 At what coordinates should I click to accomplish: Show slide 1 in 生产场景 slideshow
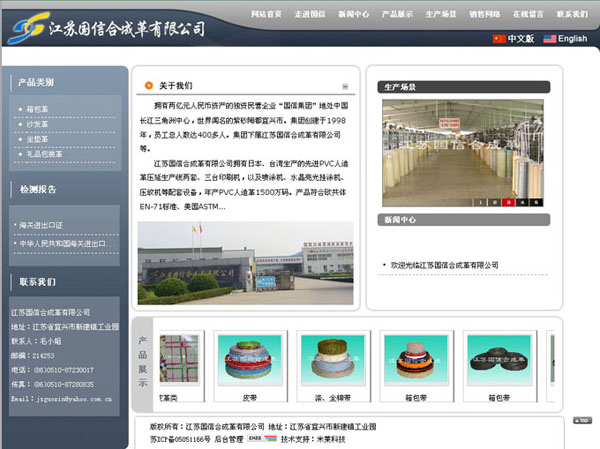(x=481, y=202)
